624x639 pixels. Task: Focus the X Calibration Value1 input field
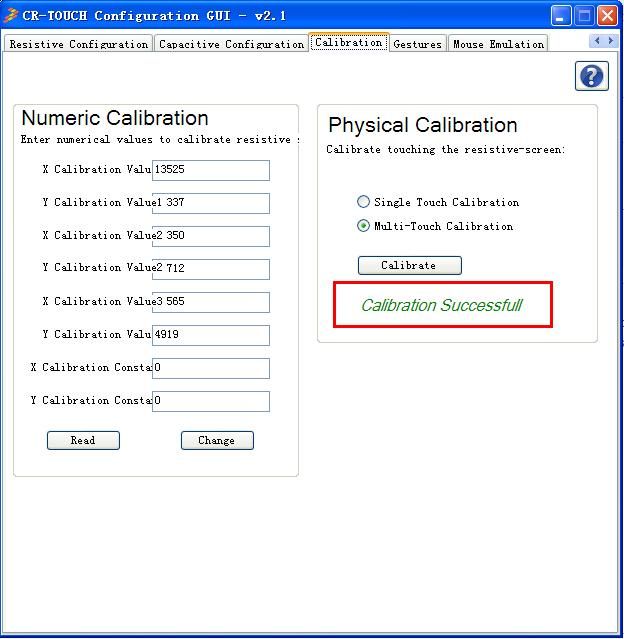tap(211, 170)
